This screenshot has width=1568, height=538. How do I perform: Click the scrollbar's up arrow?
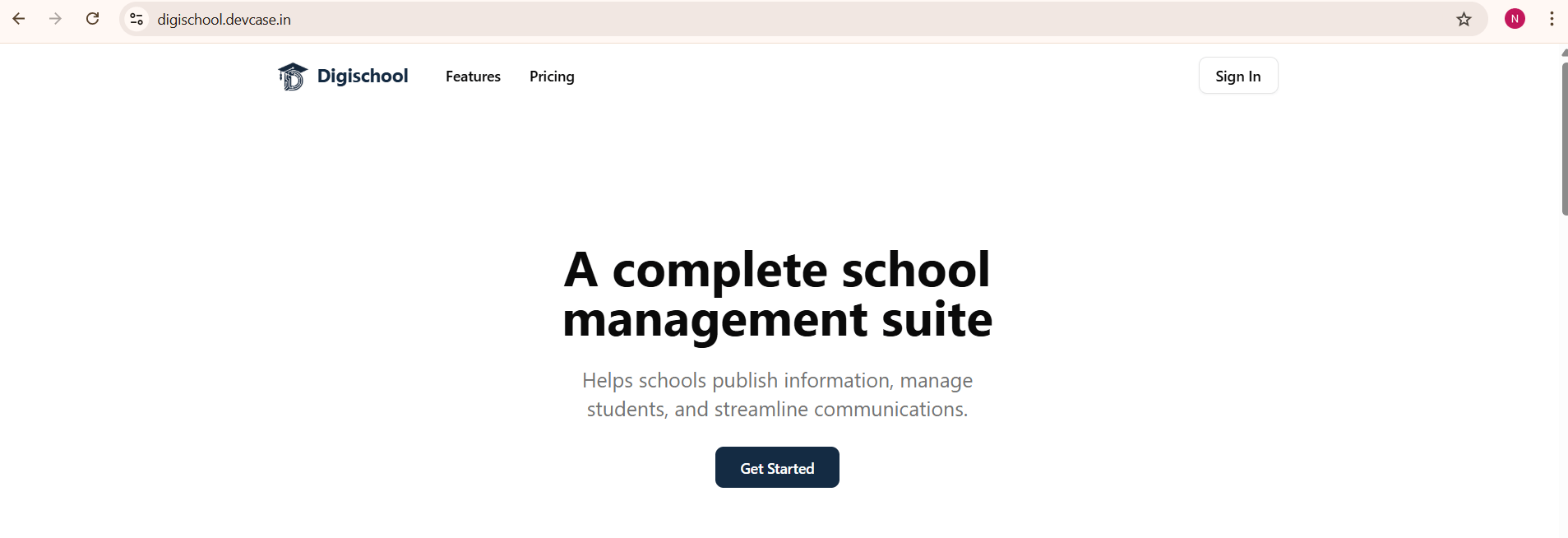point(1564,52)
